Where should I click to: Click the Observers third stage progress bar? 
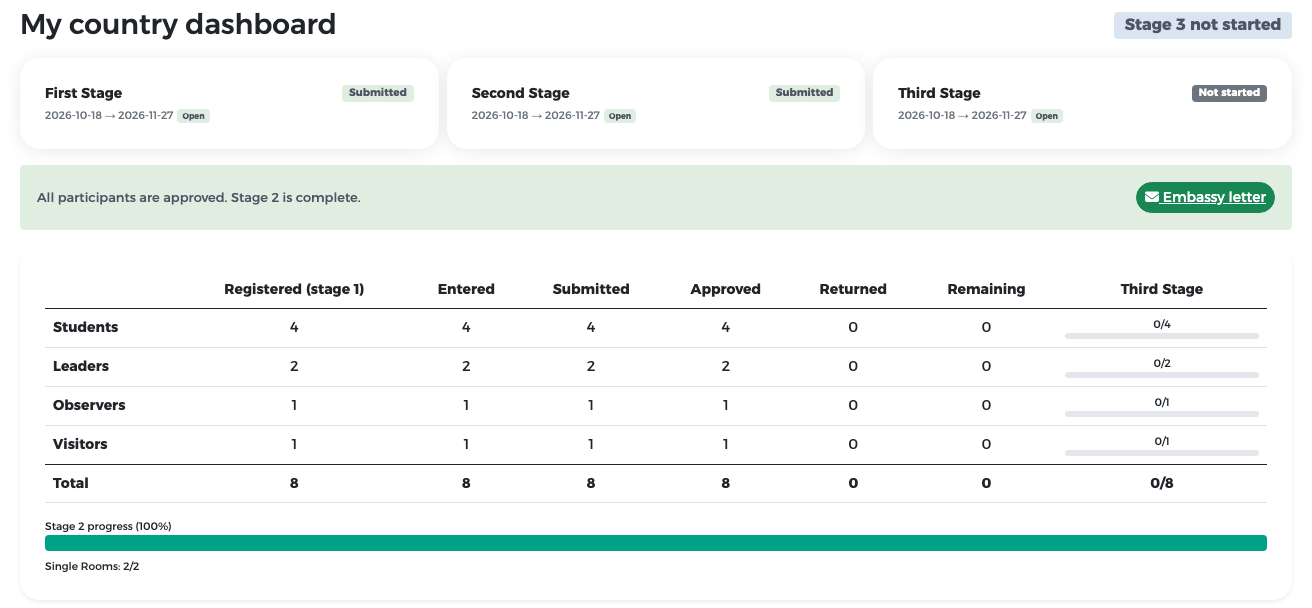pyautogui.click(x=1162, y=414)
